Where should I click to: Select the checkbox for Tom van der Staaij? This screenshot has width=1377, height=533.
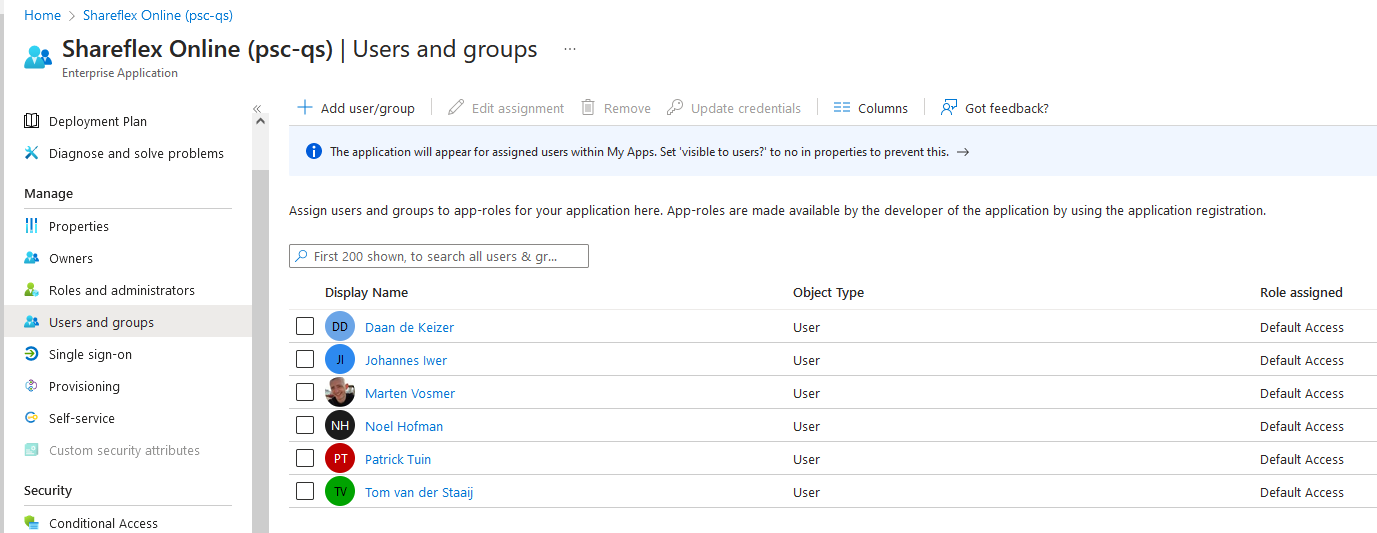coord(305,491)
